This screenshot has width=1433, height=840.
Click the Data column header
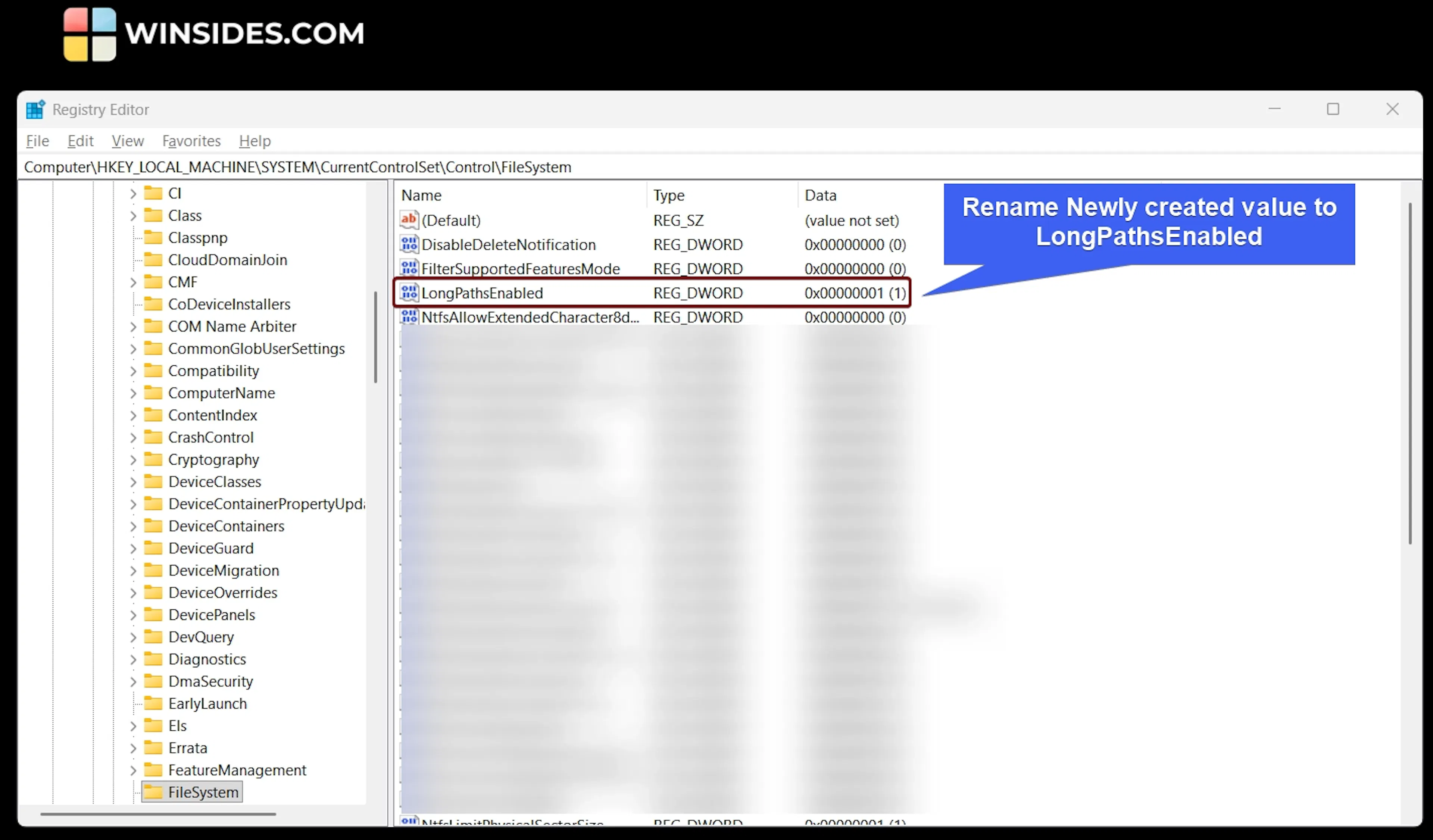tap(820, 195)
